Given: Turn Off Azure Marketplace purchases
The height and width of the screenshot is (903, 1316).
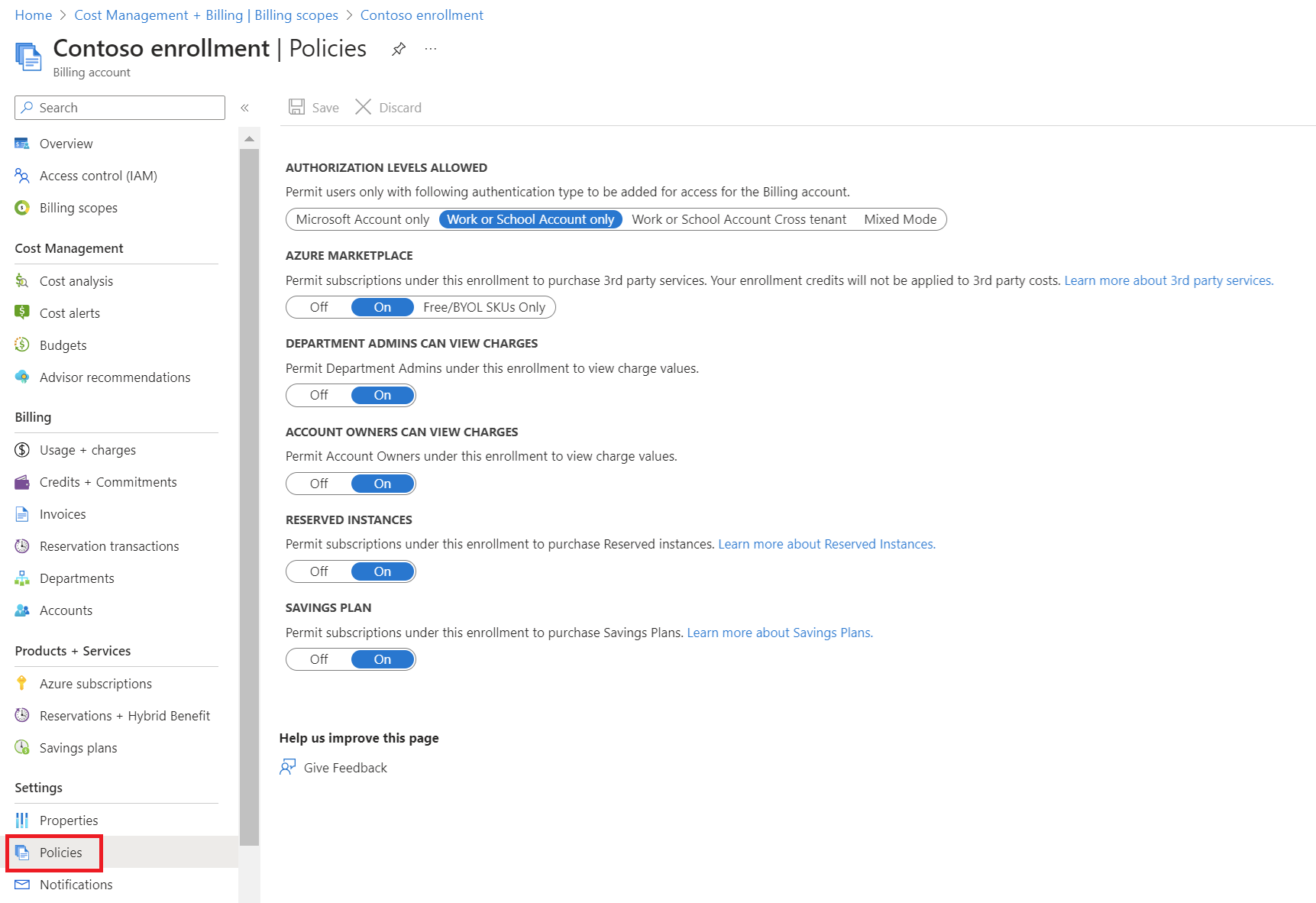Looking at the screenshot, I should tap(318, 307).
